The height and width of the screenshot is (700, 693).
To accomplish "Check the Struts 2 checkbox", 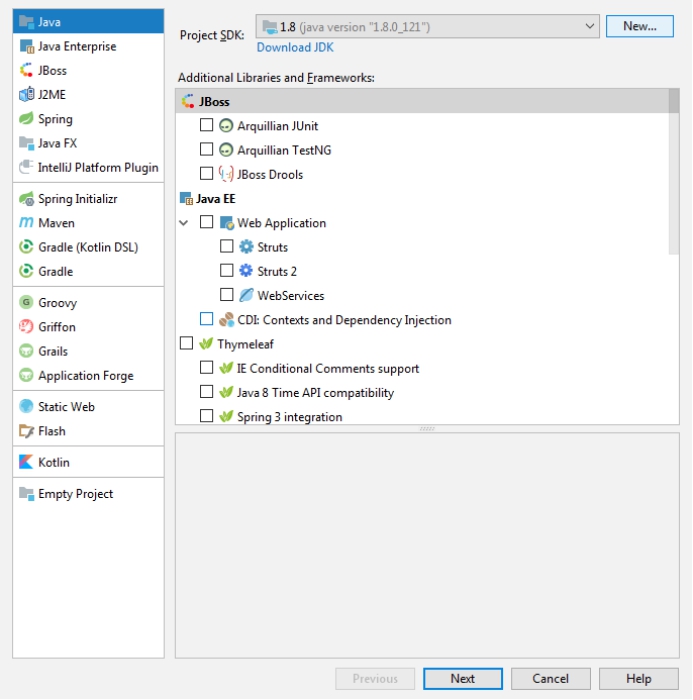I will point(226,270).
